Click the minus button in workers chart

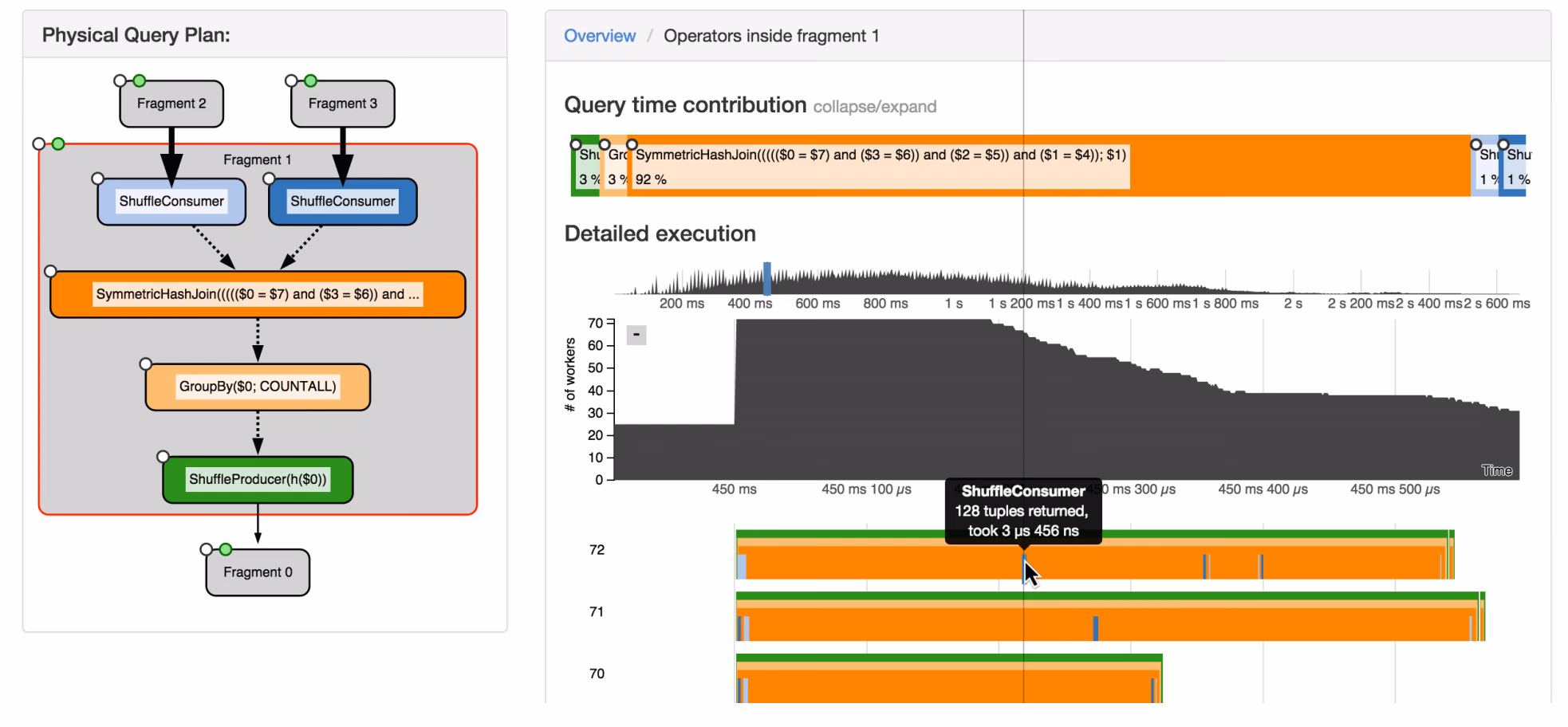coord(636,335)
